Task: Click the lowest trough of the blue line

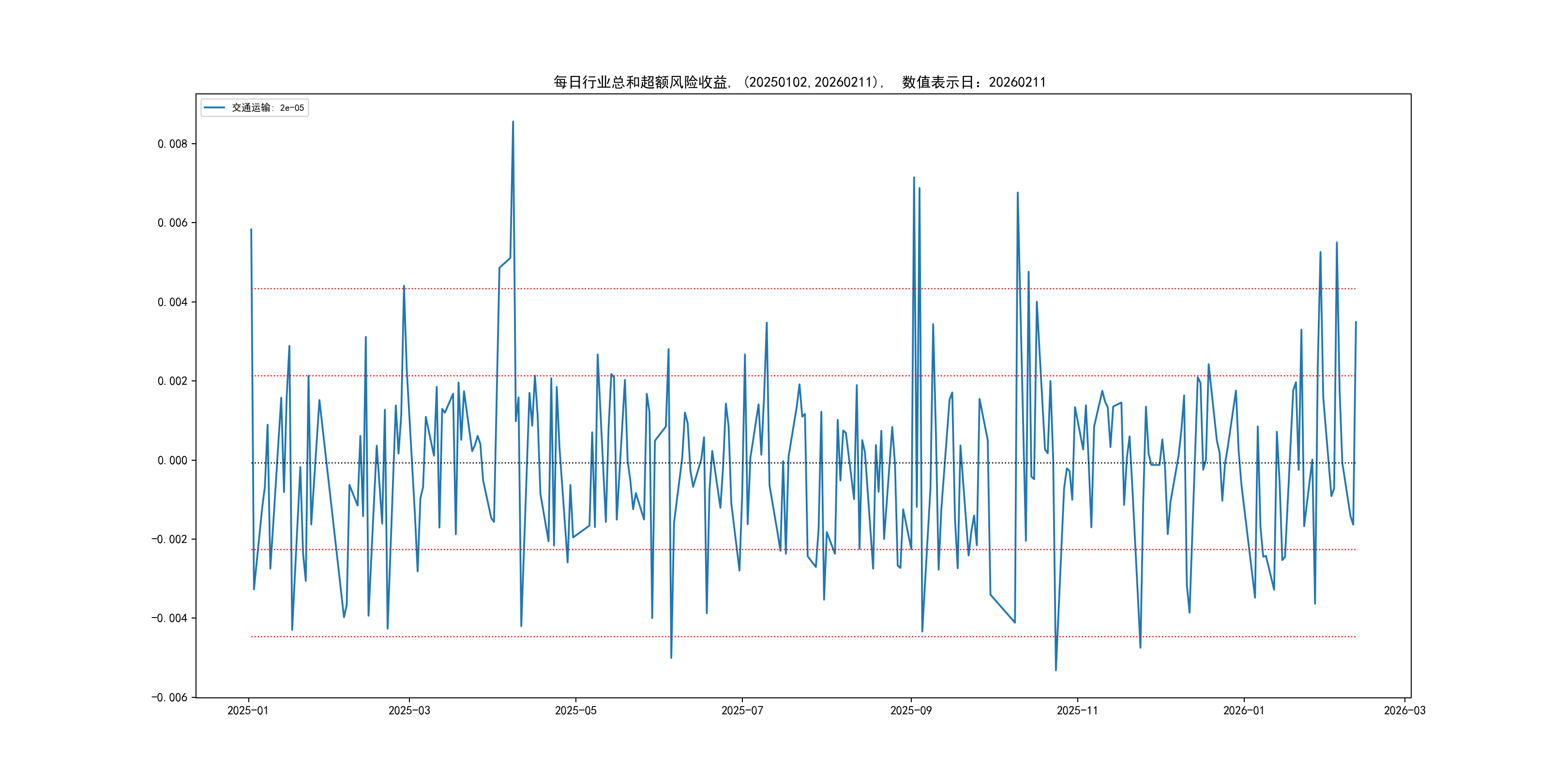Action: point(1055,670)
